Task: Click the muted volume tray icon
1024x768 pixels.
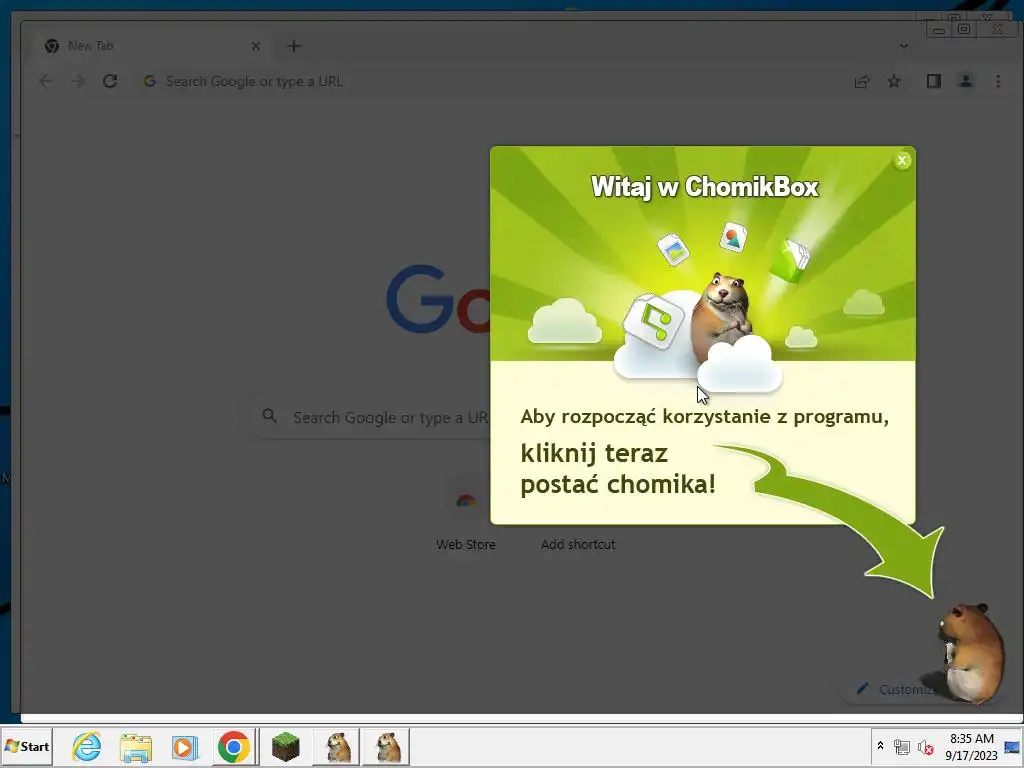Action: [x=925, y=747]
